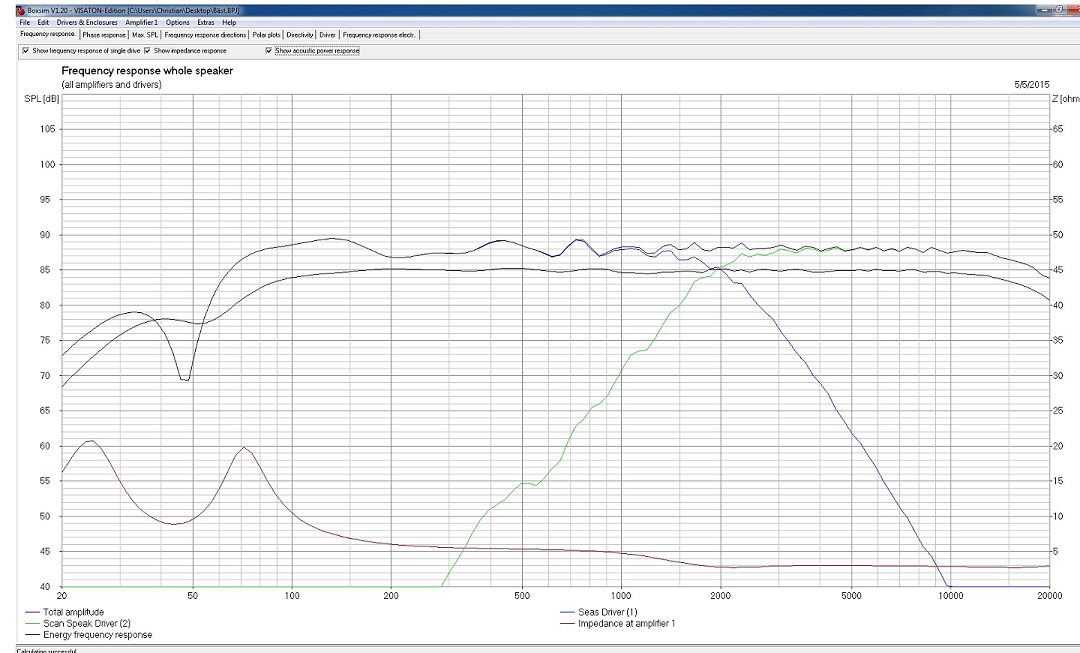
Task: Click the Total amplitude legend entry
Action: 65,612
